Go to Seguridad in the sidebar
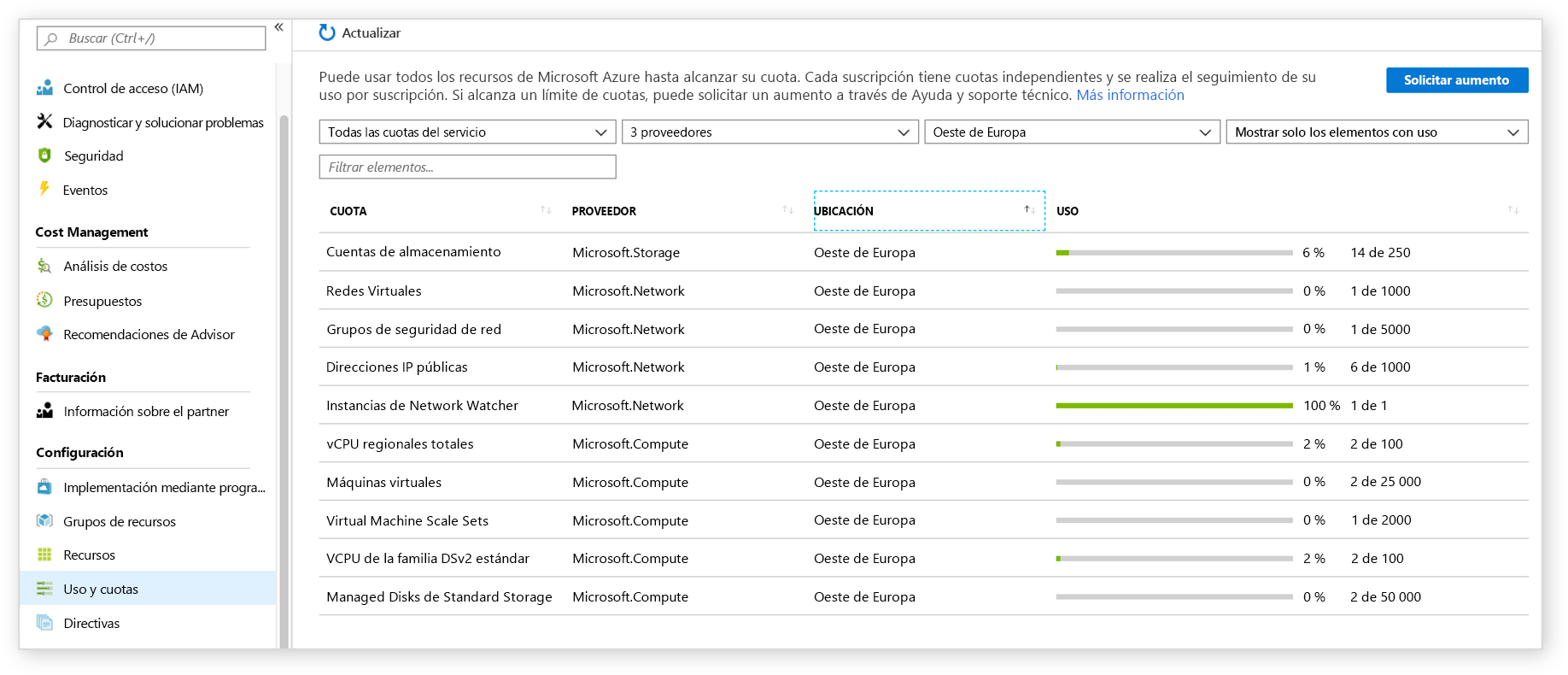 point(94,156)
